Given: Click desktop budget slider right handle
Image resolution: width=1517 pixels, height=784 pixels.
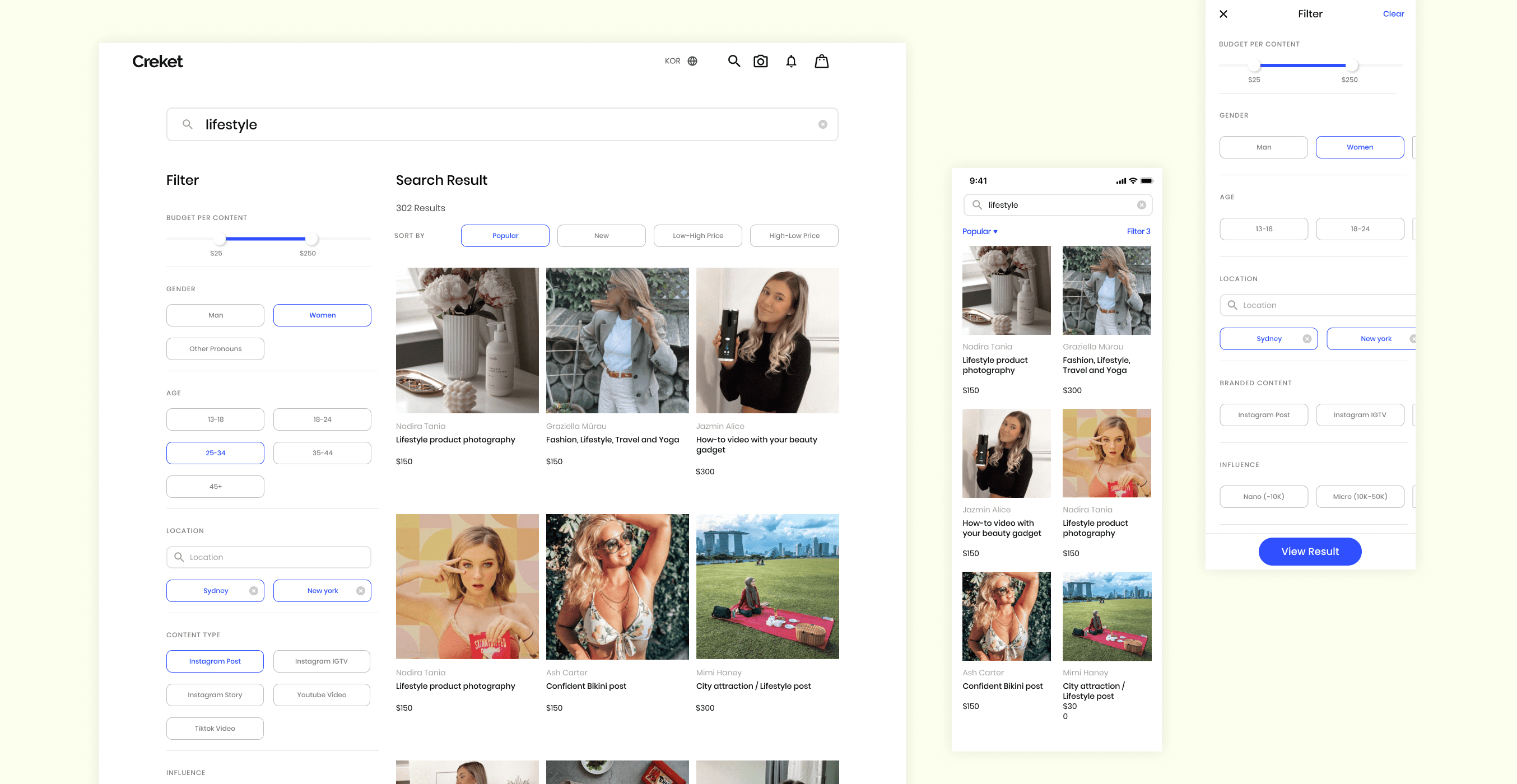Looking at the screenshot, I should point(311,239).
